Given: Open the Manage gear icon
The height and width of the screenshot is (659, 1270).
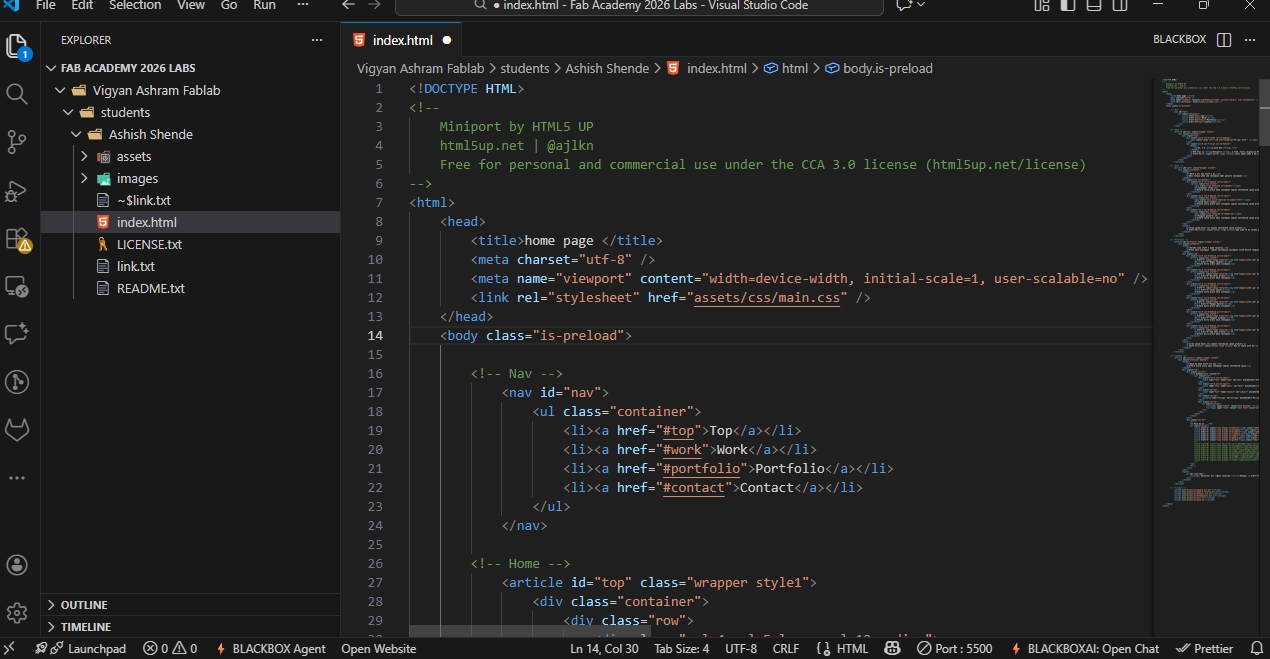Looking at the screenshot, I should point(17,613).
